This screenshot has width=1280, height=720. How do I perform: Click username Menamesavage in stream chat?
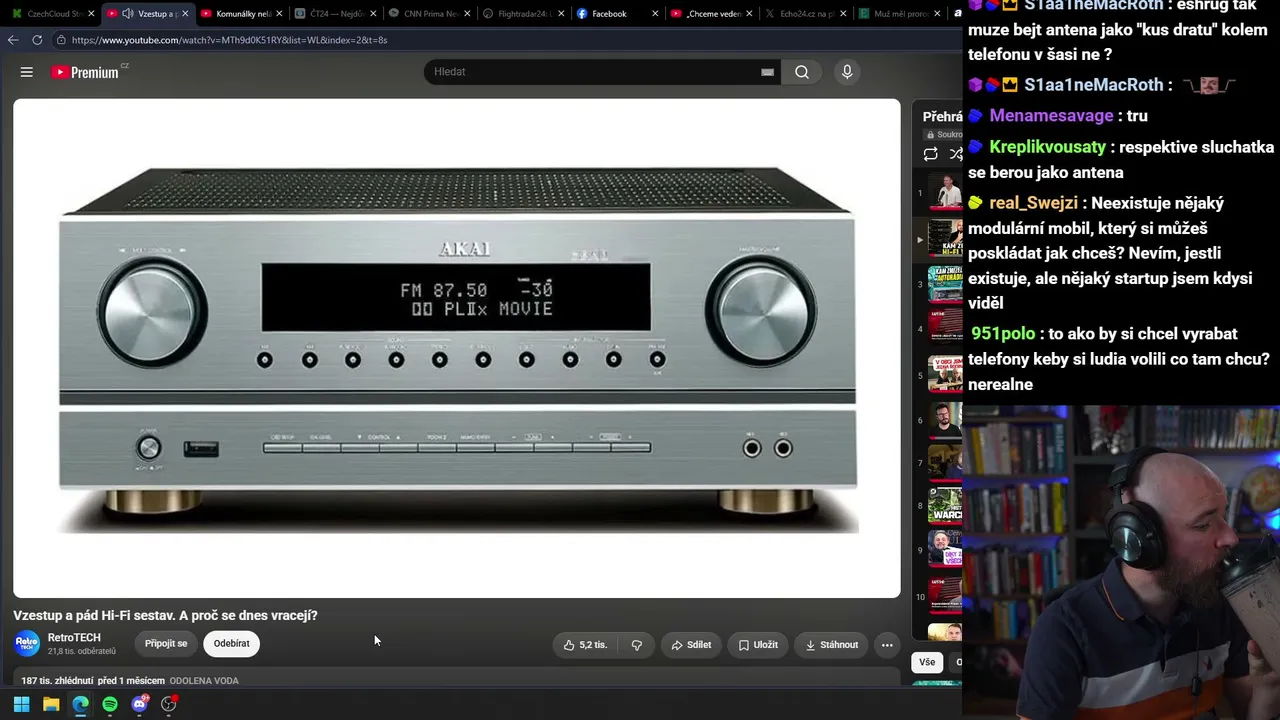[1051, 116]
